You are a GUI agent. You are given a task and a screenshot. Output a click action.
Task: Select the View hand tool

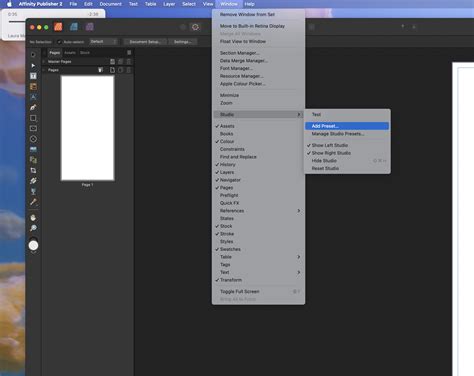pos(33,218)
